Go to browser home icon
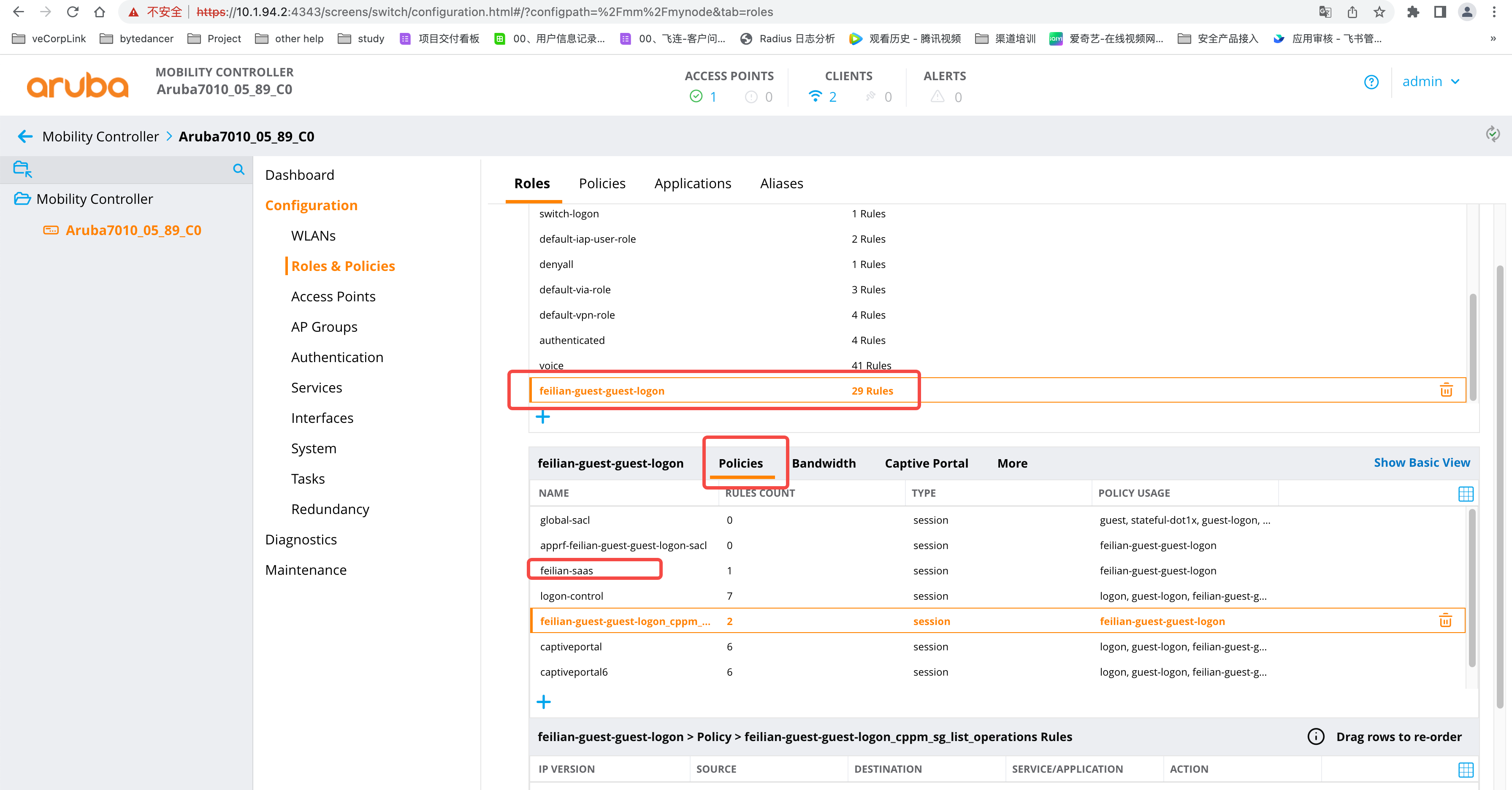Viewport: 1512px width, 790px height. coord(100,12)
